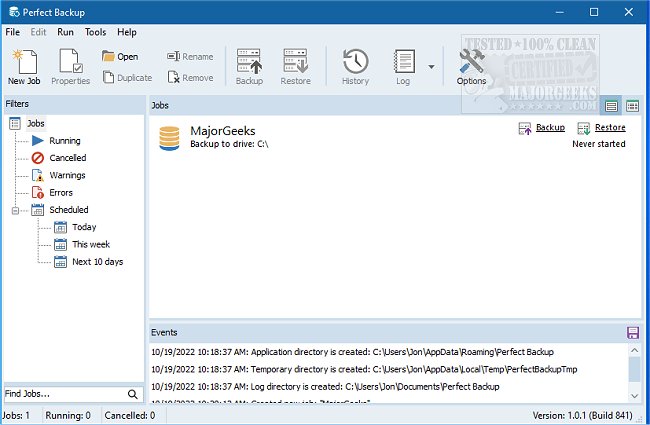This screenshot has height=425, width=650.
Task: Open the Edit menu
Action: [38, 32]
